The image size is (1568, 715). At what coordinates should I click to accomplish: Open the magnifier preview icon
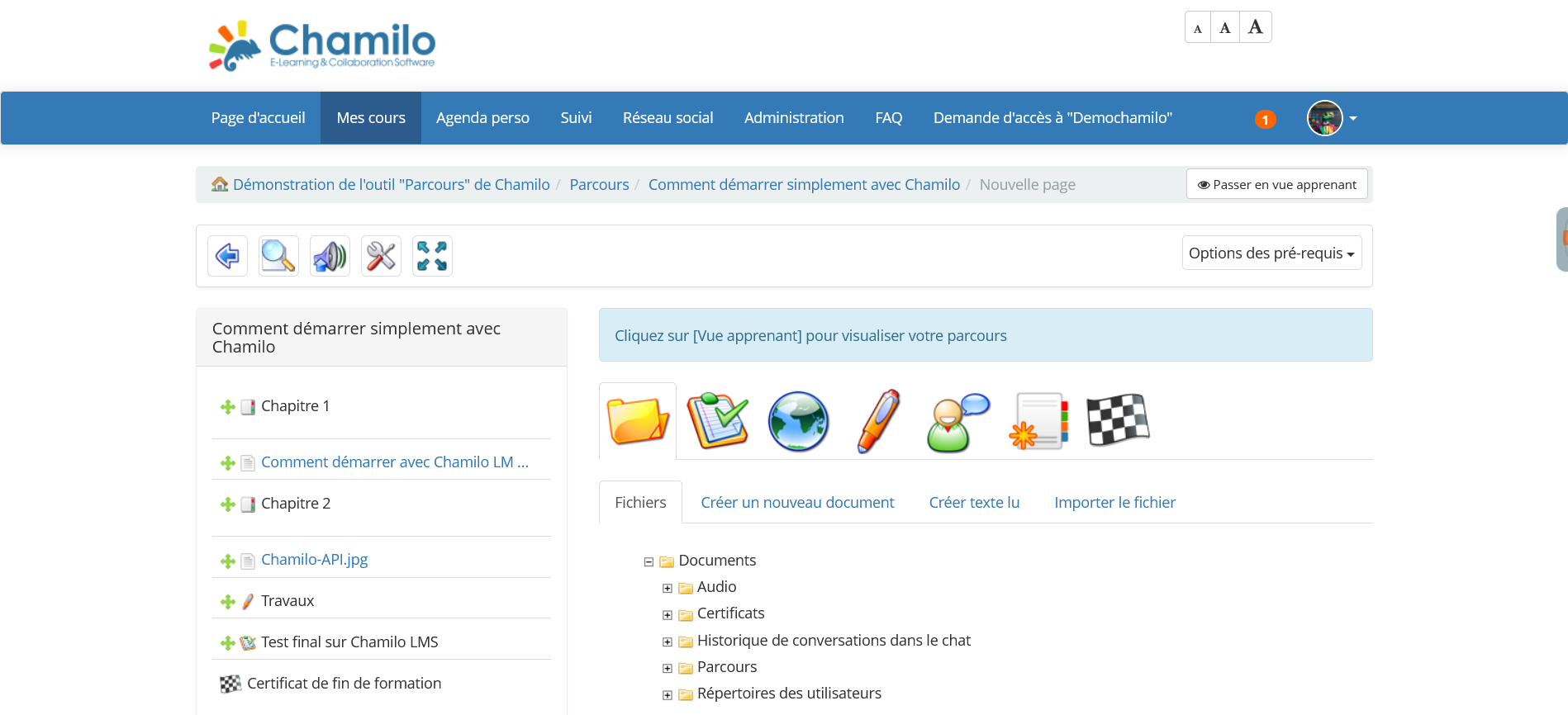(278, 256)
